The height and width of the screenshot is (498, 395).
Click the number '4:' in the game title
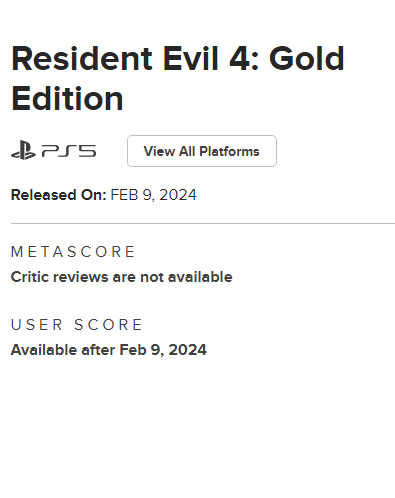click(x=244, y=59)
